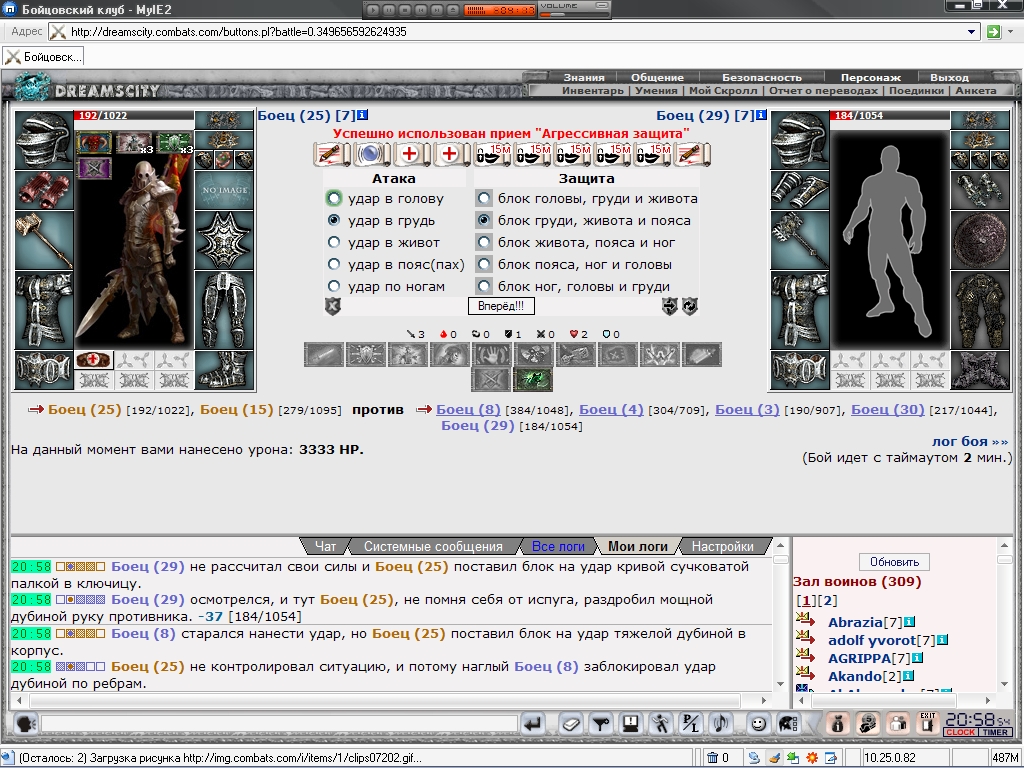Switch to the 'Все логи' tab
Screen dimensions: 1024x768
point(558,547)
